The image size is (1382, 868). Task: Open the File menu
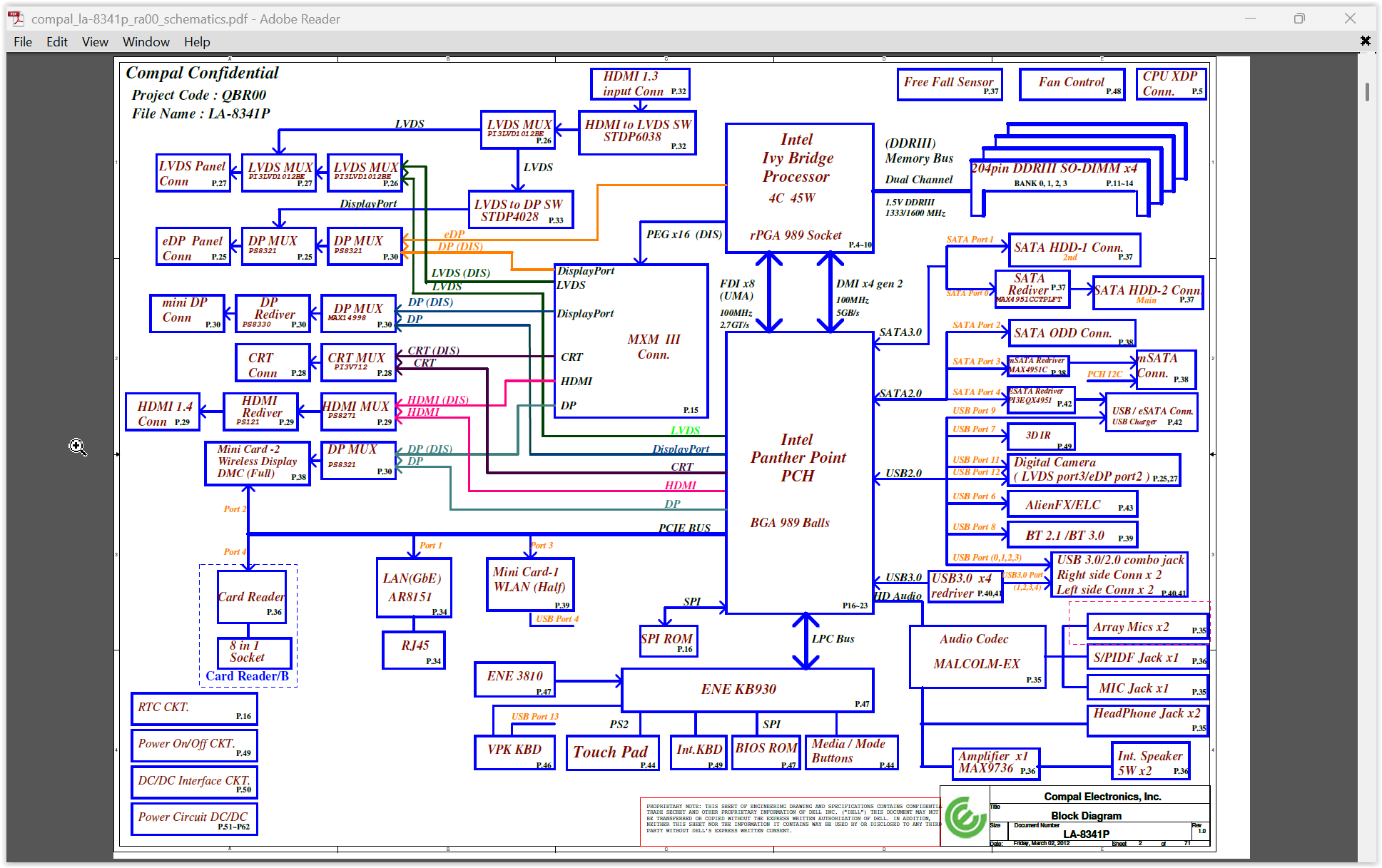tap(23, 42)
